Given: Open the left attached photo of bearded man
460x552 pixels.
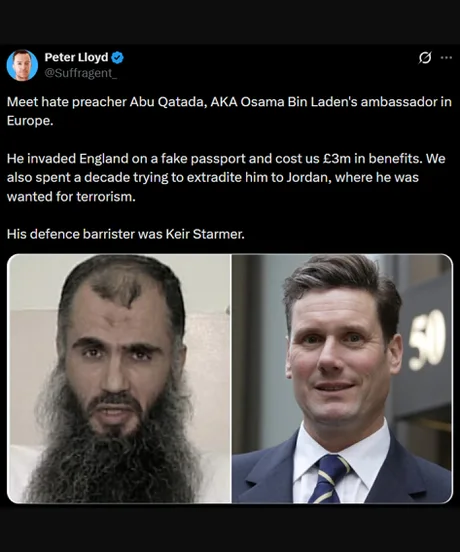Looking at the screenshot, I should pos(119,378).
